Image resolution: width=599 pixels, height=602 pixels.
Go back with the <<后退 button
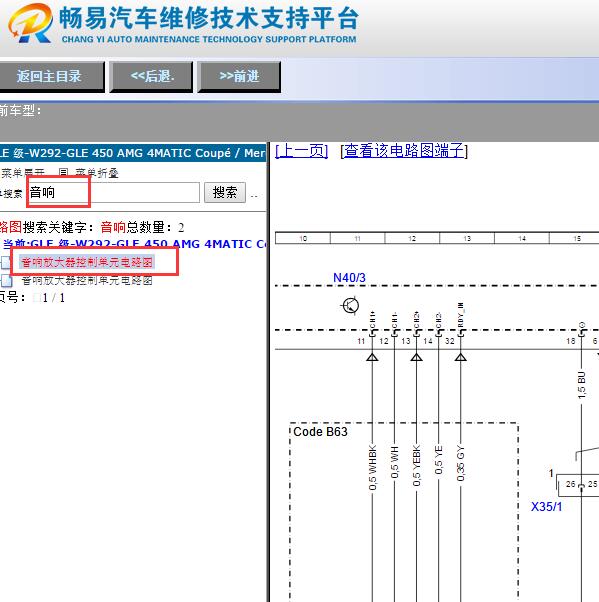151,76
